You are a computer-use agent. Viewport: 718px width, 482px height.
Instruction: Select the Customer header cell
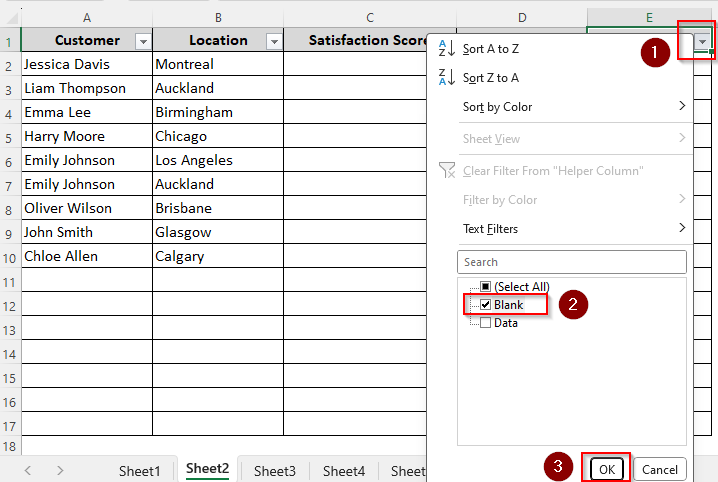(87, 40)
